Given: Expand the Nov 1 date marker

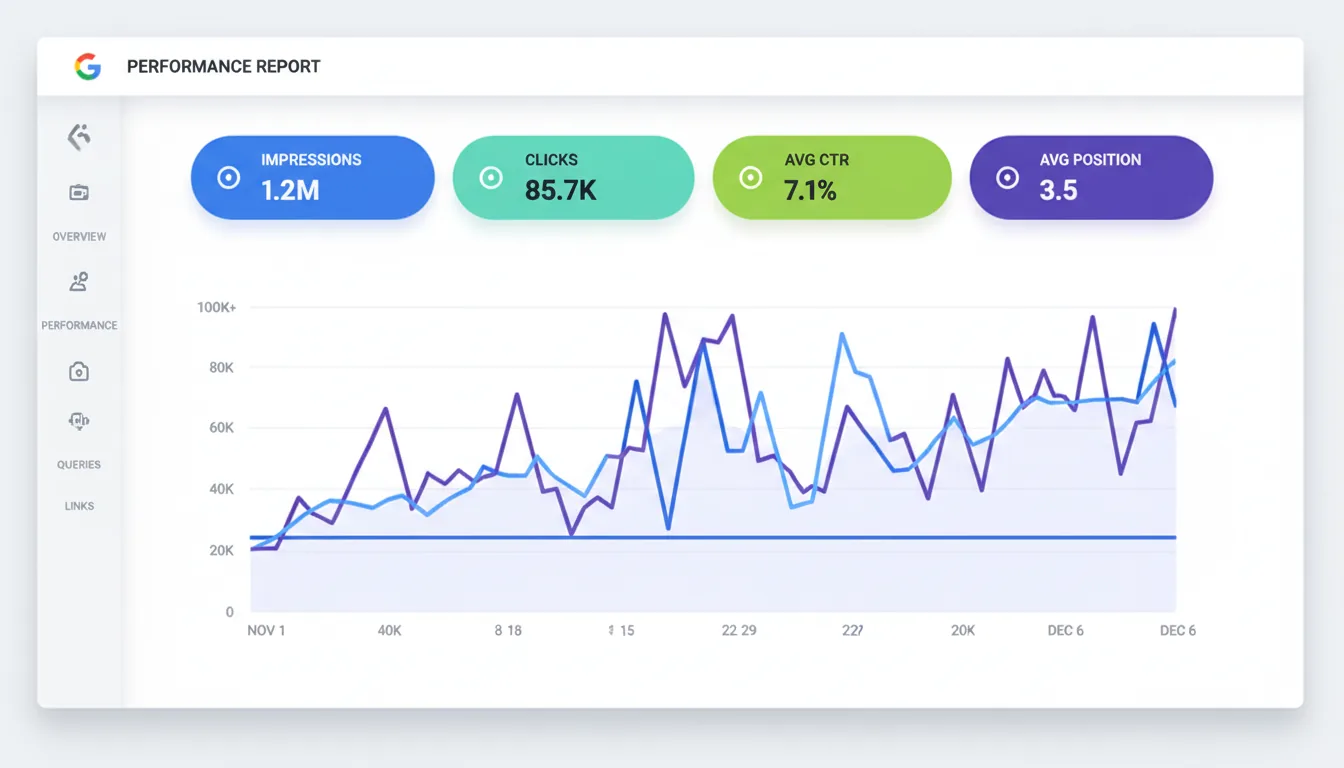Looking at the screenshot, I should coord(265,630).
